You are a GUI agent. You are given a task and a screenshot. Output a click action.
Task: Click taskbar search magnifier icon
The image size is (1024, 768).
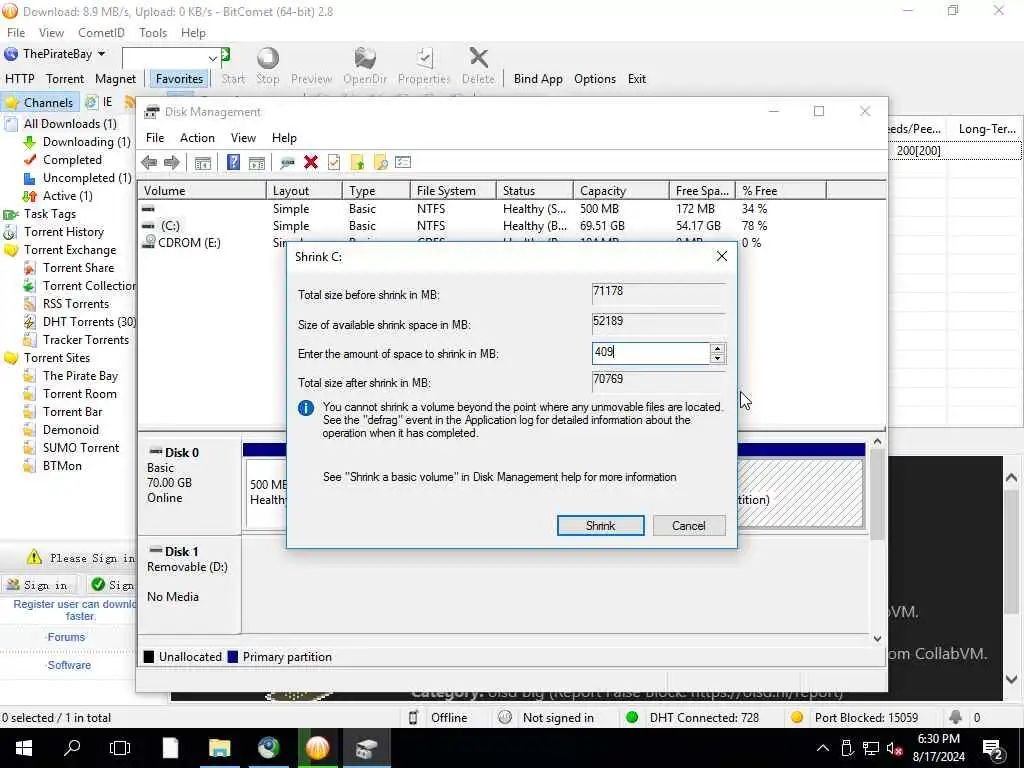point(72,748)
